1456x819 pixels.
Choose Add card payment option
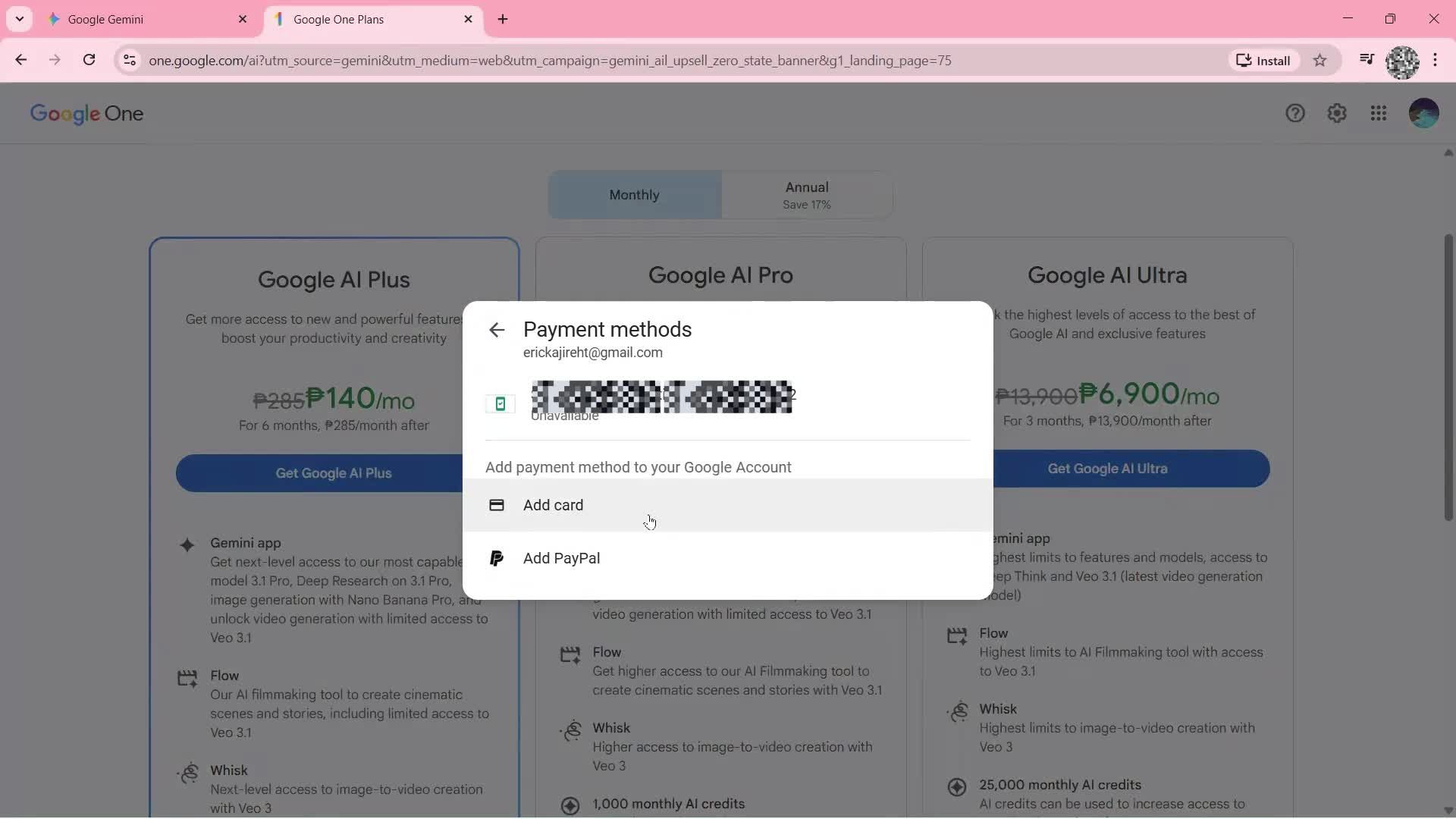pyautogui.click(x=554, y=505)
